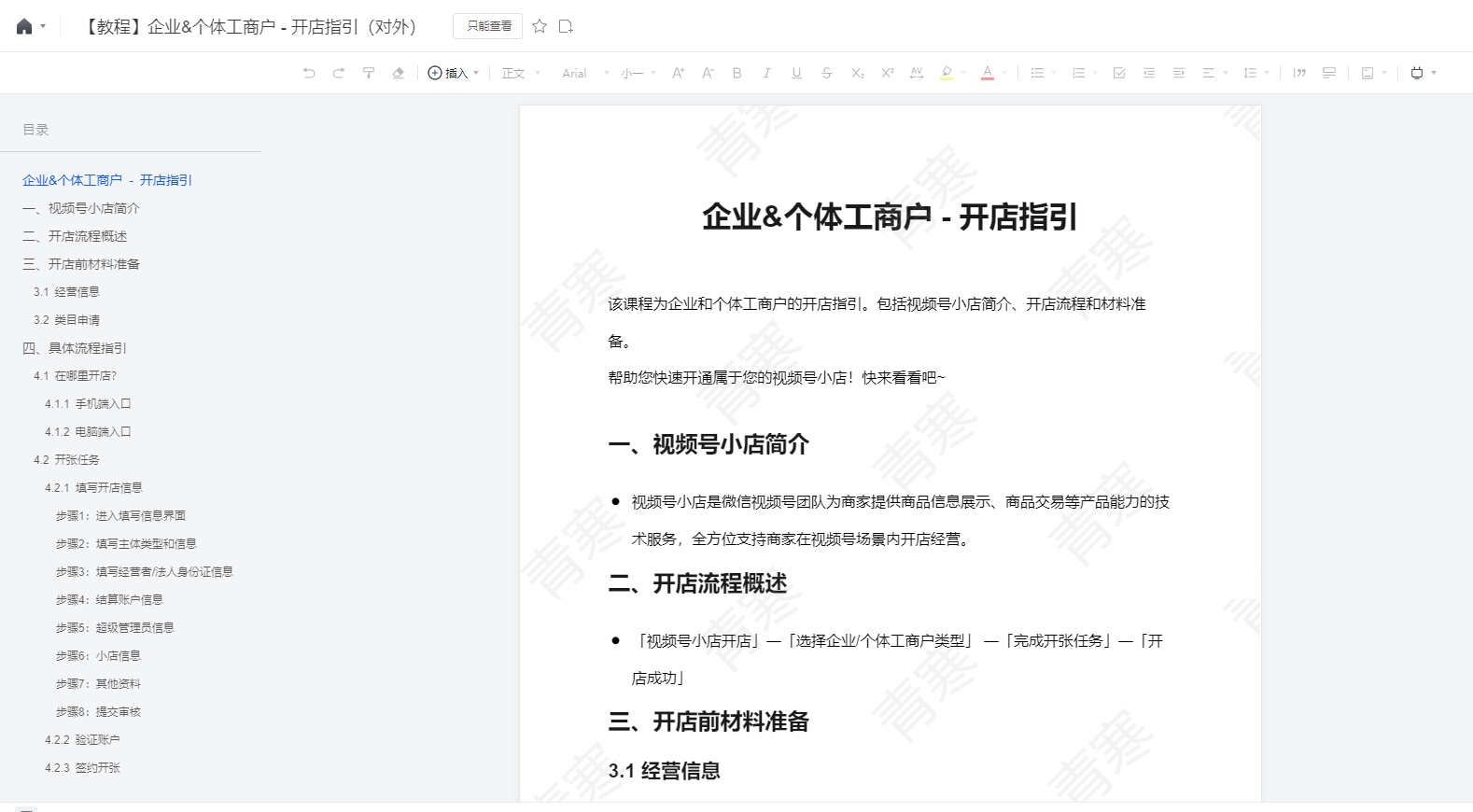This screenshot has height=812, width=1473.
Task: Toggle superscript formatting
Action: tap(887, 73)
